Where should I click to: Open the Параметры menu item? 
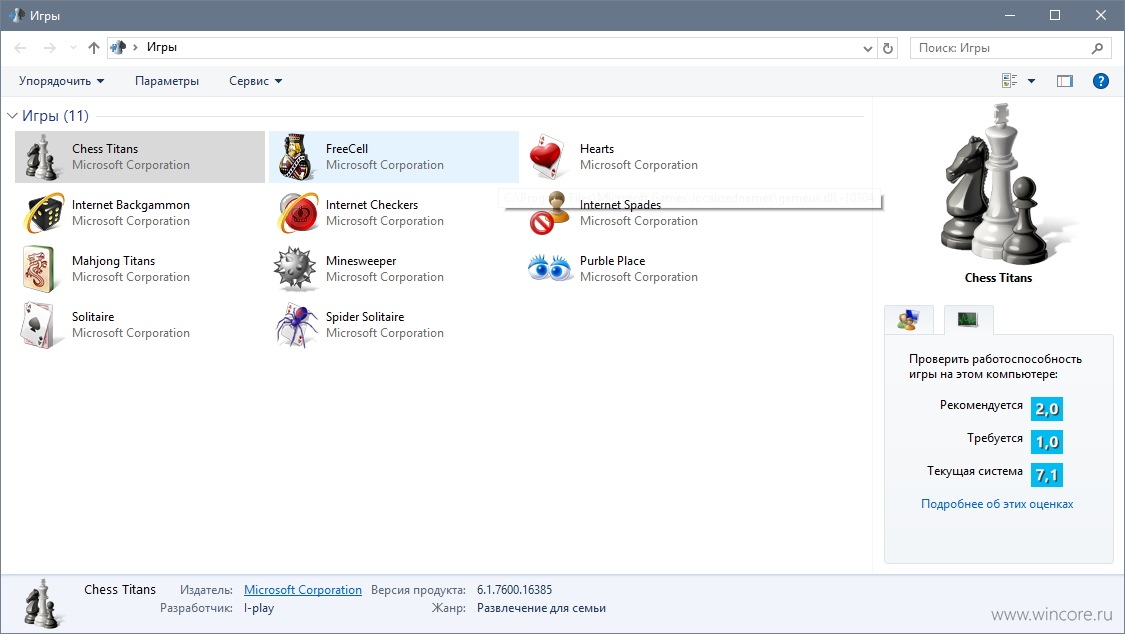167,81
